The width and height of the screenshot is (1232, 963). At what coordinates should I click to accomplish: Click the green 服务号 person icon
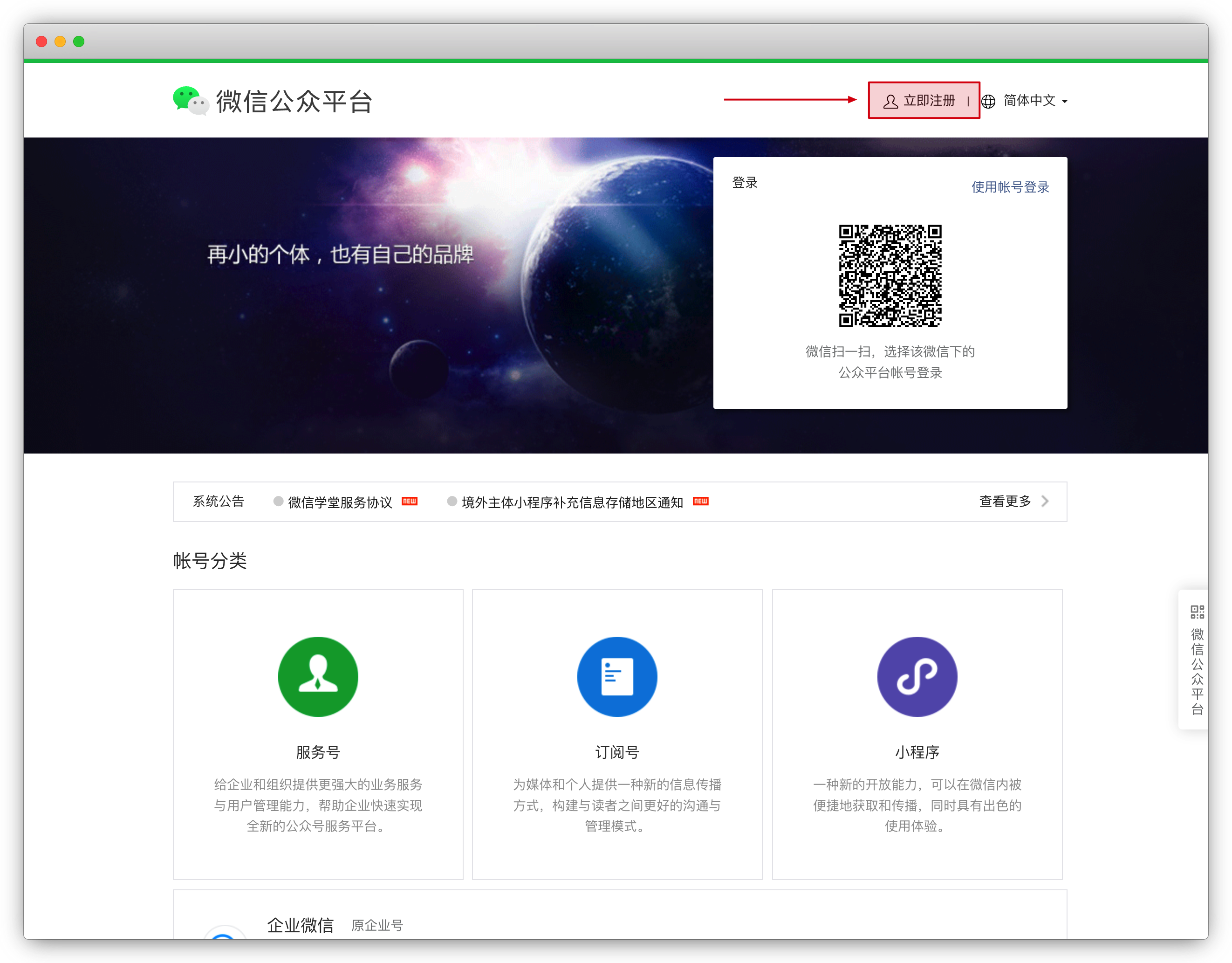pos(318,676)
